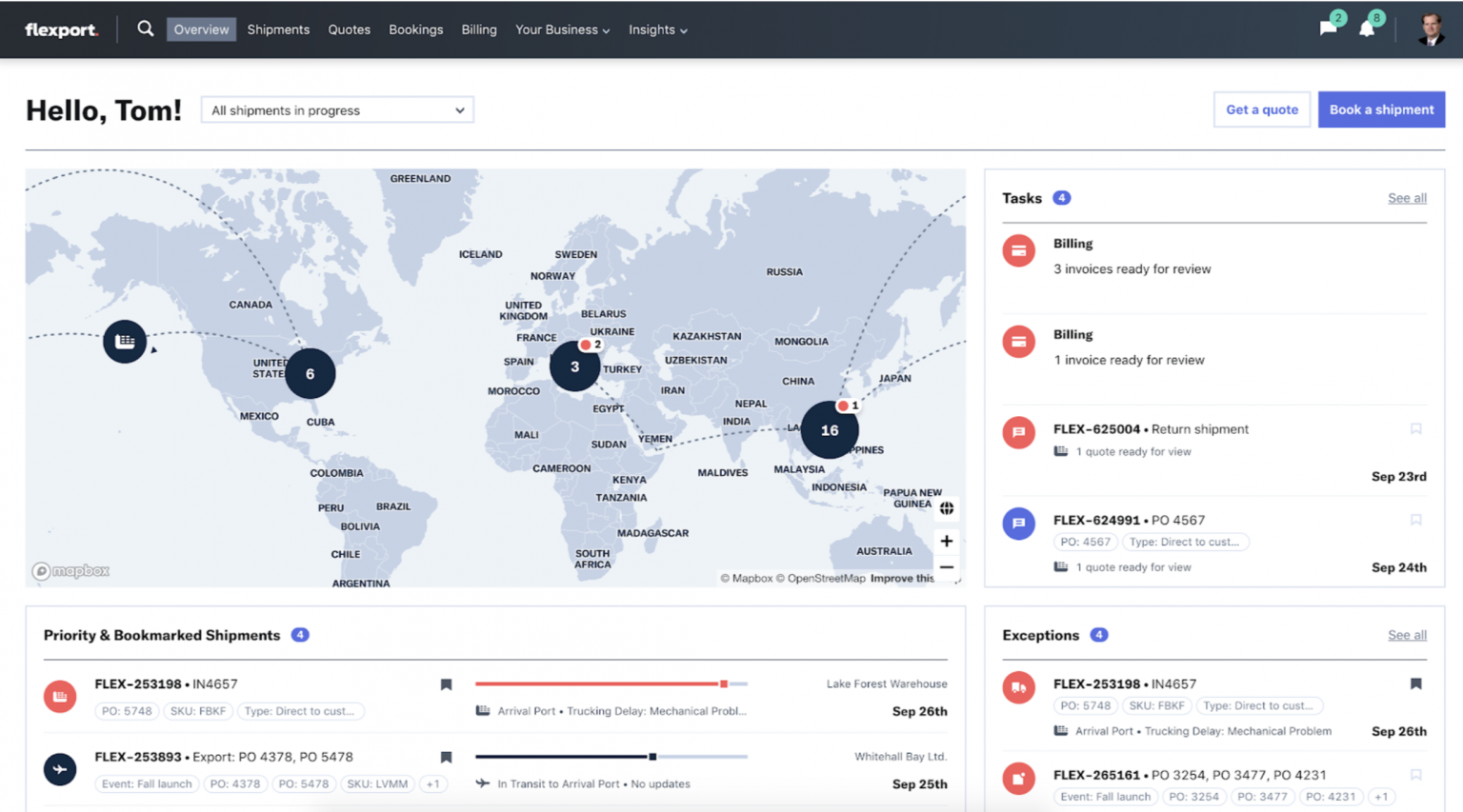Toggle the bookmark on FLEX-253198 shipment

(446, 683)
